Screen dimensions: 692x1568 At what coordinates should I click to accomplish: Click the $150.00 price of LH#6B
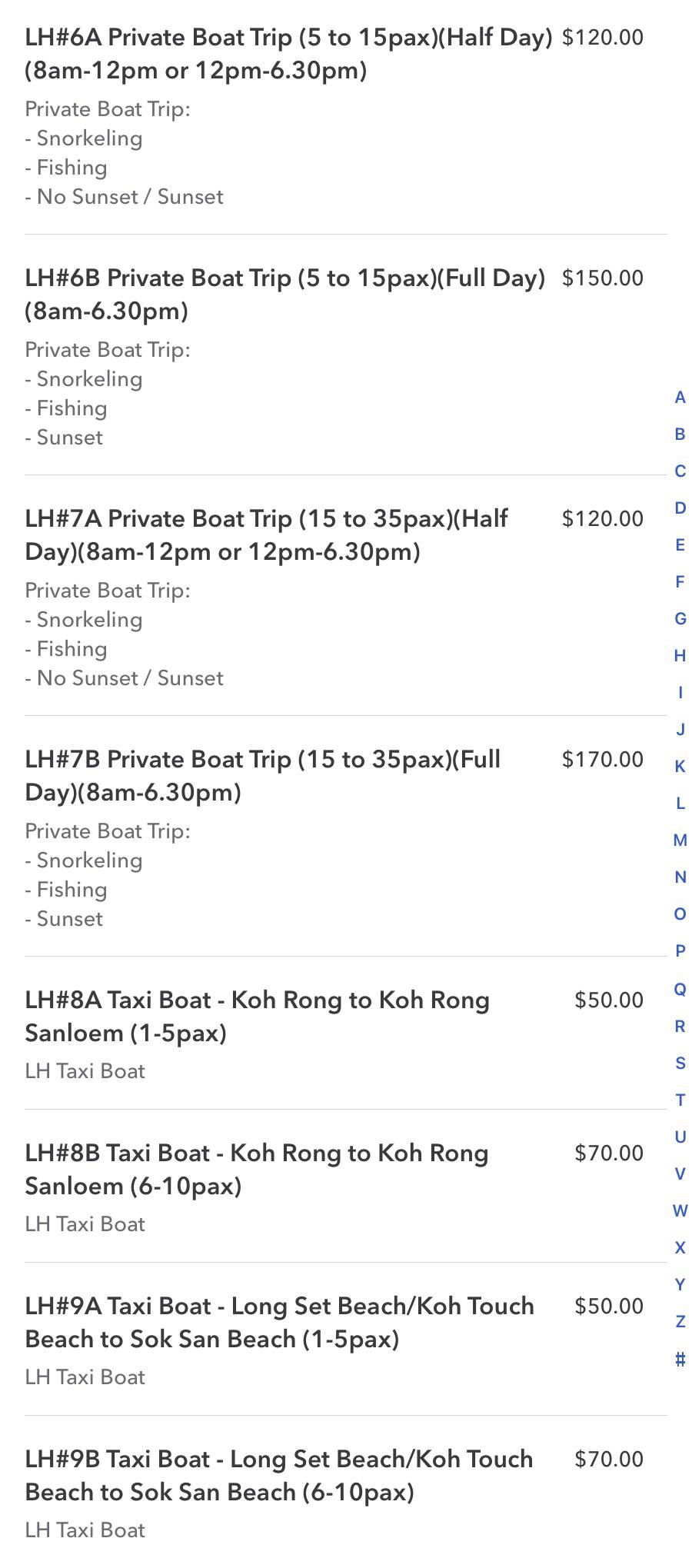602,278
